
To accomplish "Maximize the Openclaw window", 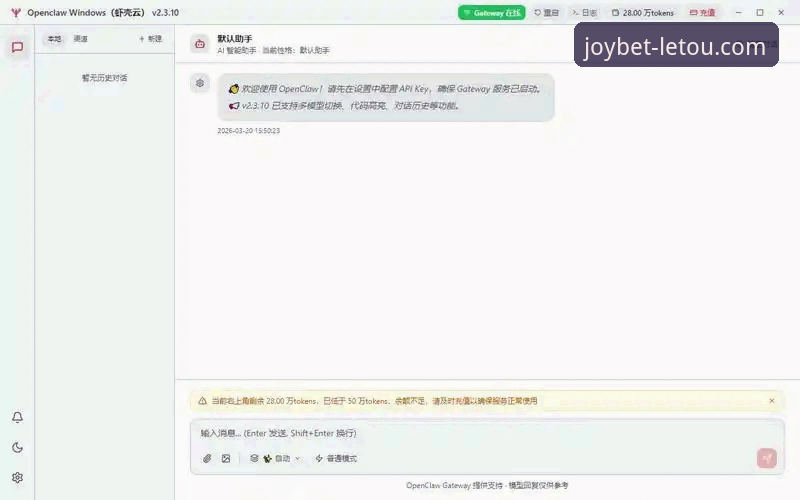I will pos(760,13).
